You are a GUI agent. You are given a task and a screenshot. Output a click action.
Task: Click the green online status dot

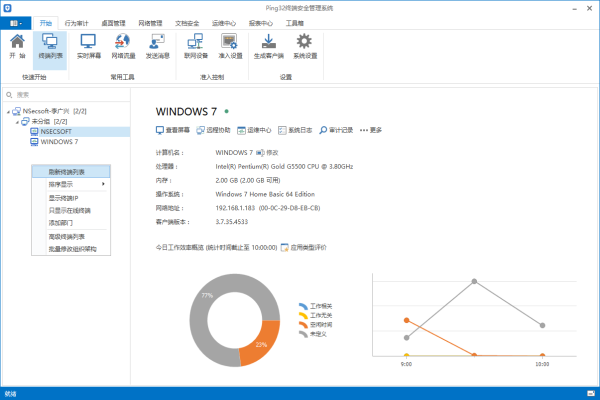227,111
